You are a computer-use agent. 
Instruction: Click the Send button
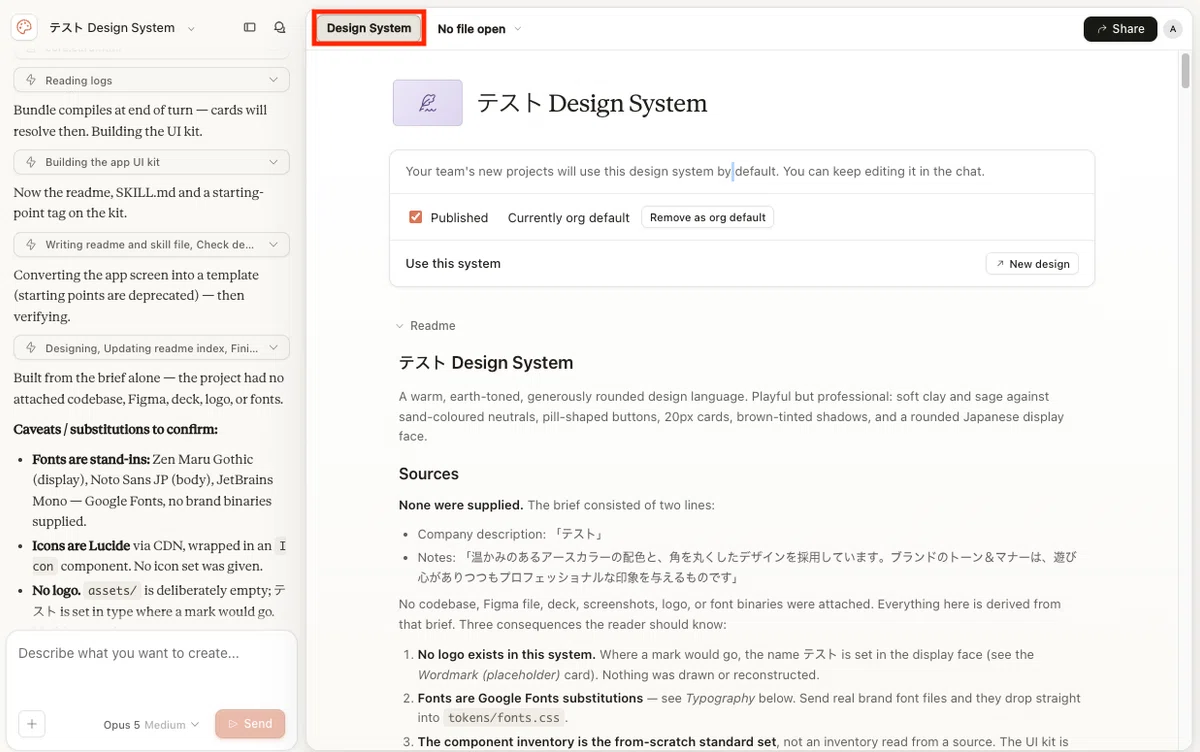tap(250, 724)
